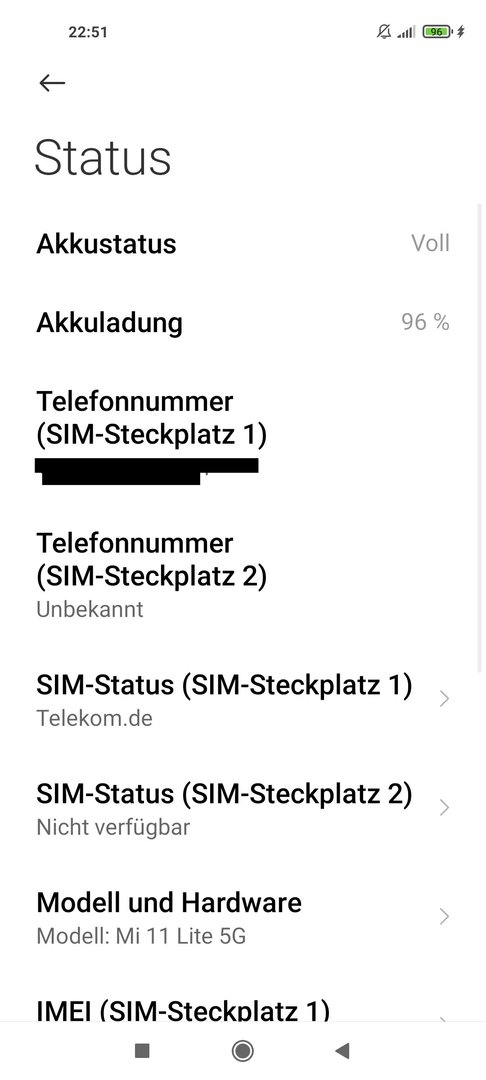Open the Akkuladung entry
This screenshot has height=1080, width=486.
point(243,322)
